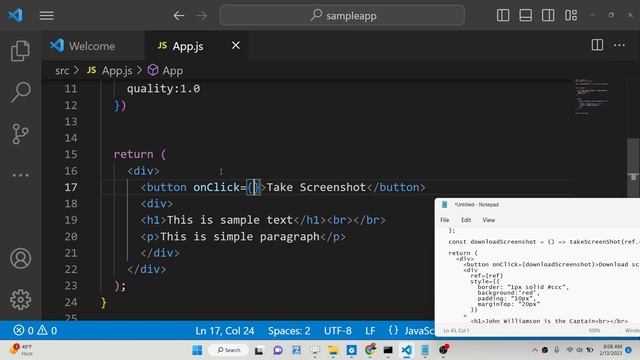Open the Source Control view
Image resolution: width=640 pixels, height=360 pixels.
point(20,133)
